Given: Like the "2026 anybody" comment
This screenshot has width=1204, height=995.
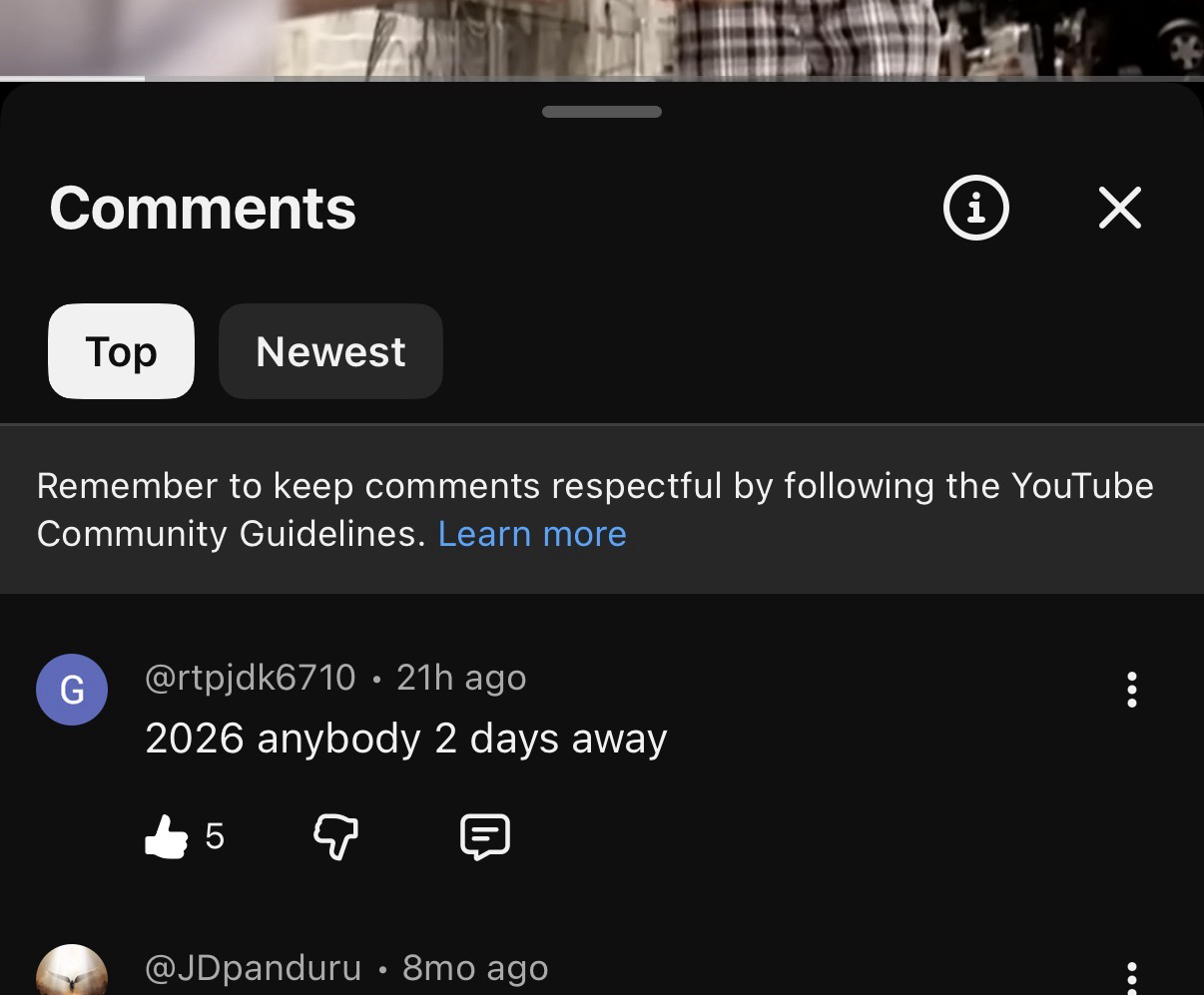Looking at the screenshot, I should point(167,836).
